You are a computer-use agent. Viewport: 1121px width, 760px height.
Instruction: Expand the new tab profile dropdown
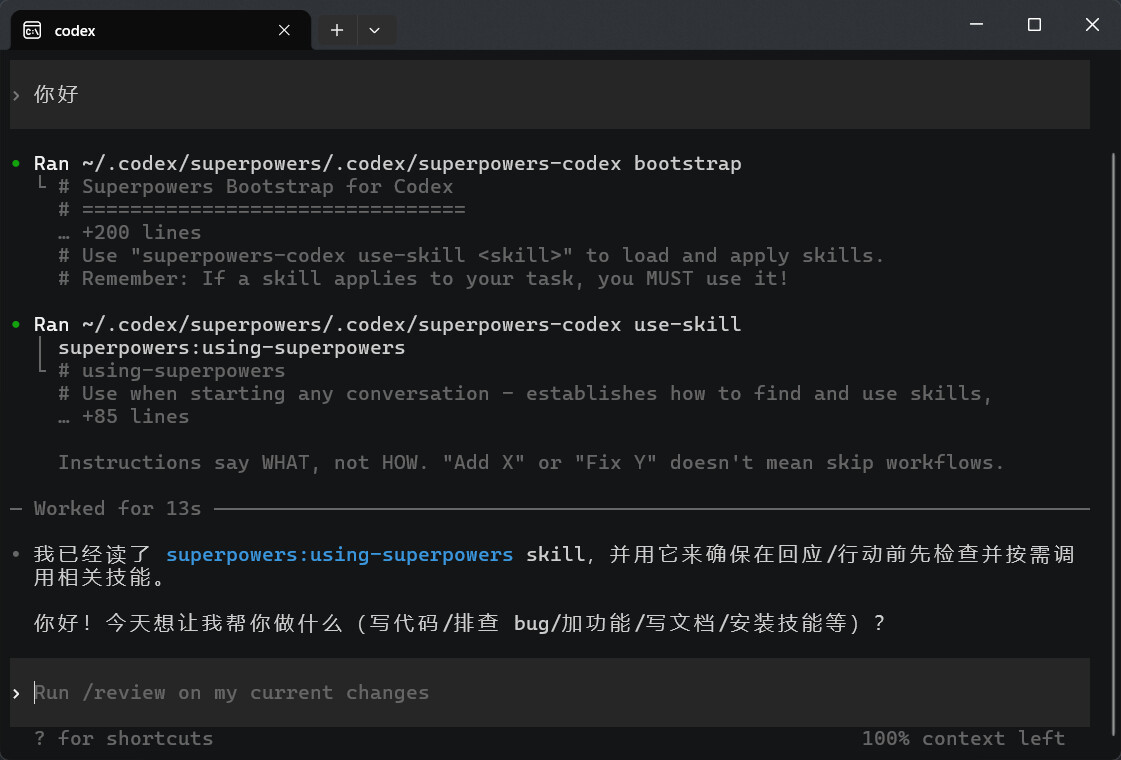(374, 30)
